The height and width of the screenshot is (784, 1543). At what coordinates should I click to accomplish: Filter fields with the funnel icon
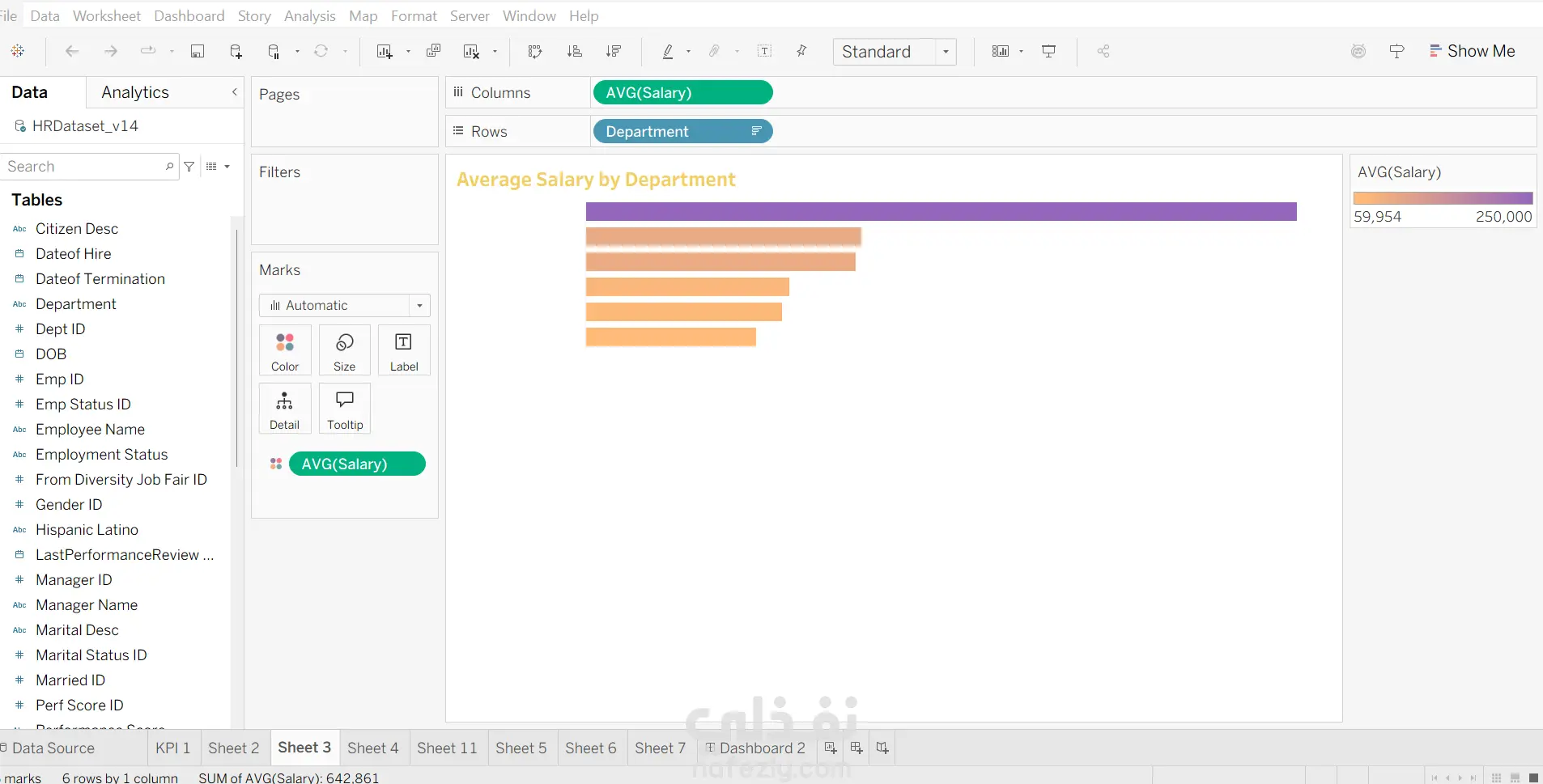[x=189, y=167]
